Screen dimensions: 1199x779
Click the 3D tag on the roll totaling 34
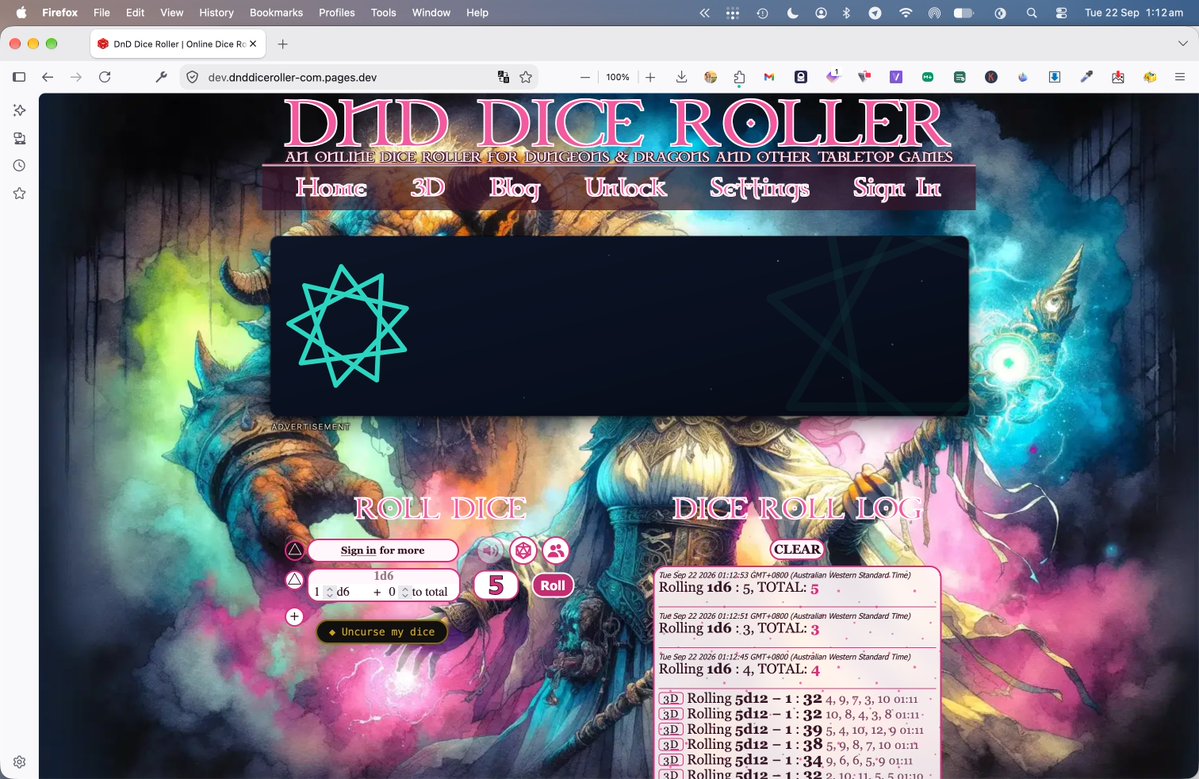pos(671,760)
